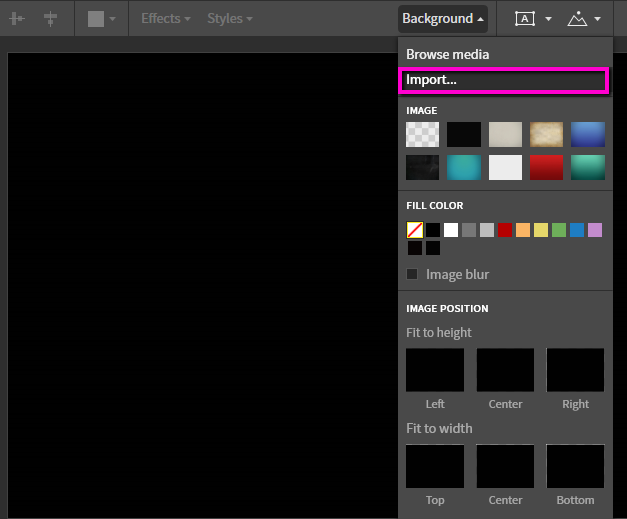Open the Effects dropdown
Screen dimensions: 627x519
point(166,18)
